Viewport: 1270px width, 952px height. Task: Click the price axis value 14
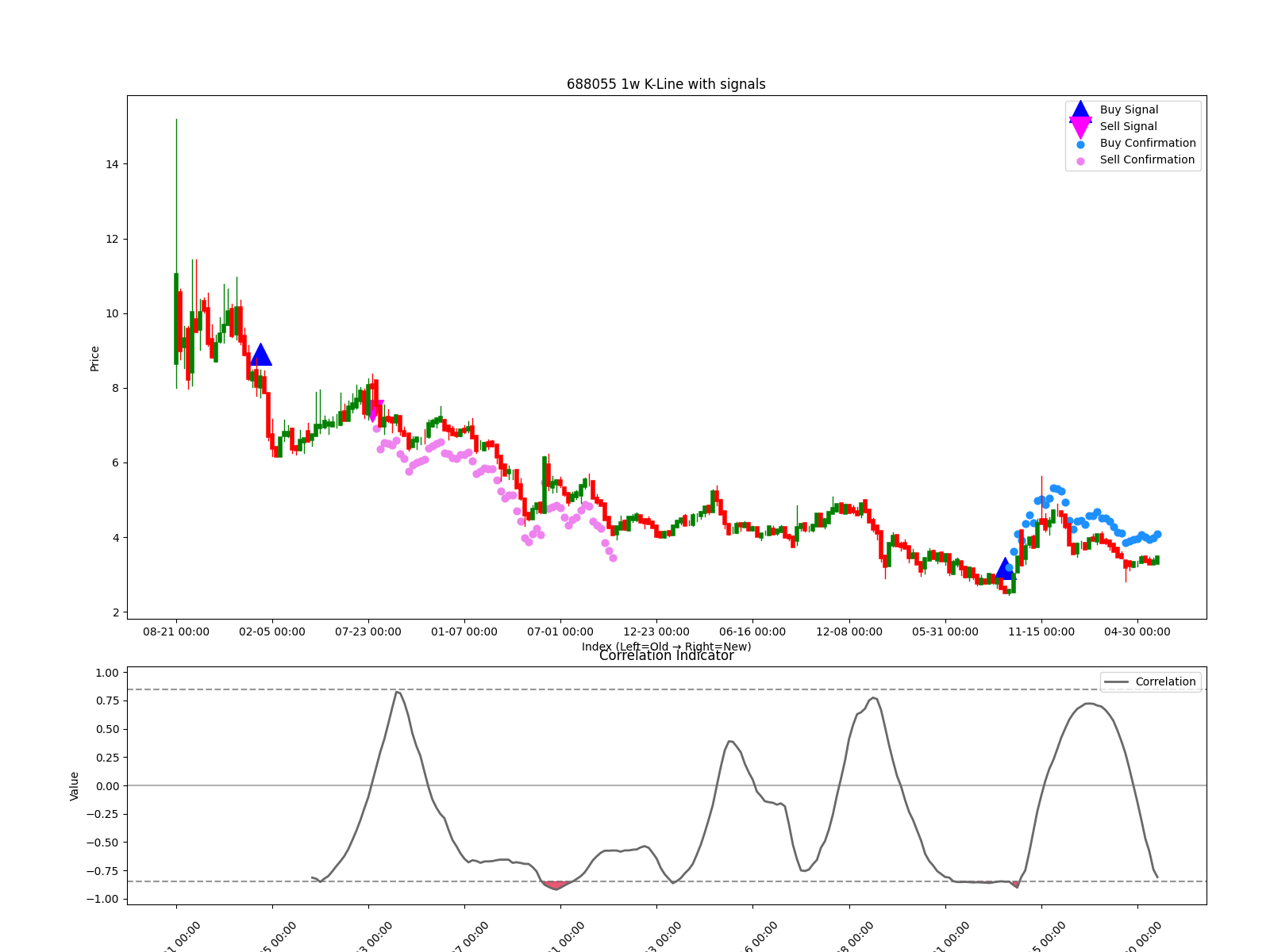point(112,164)
